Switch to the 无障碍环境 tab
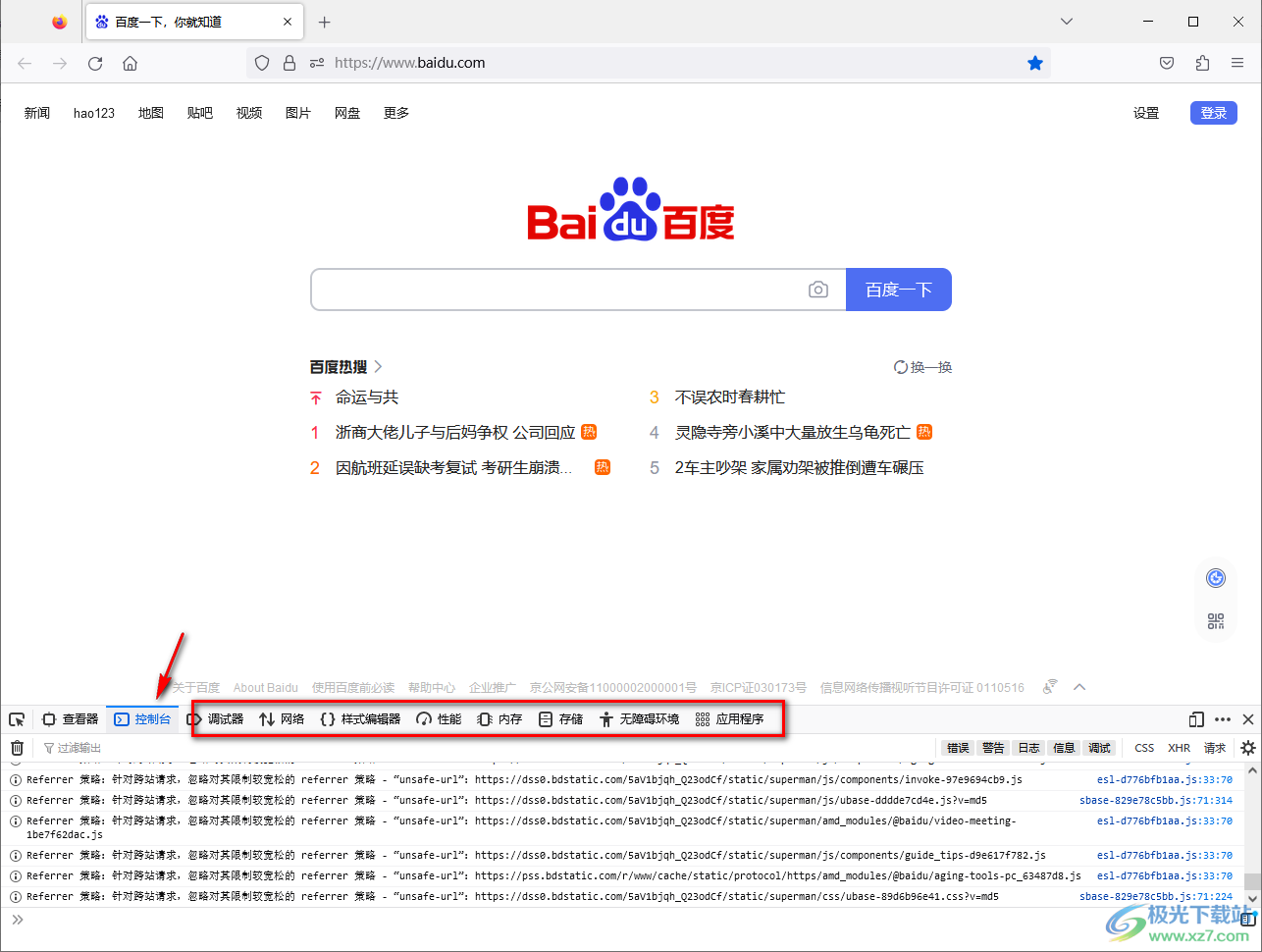This screenshot has width=1262, height=952. 640,719
